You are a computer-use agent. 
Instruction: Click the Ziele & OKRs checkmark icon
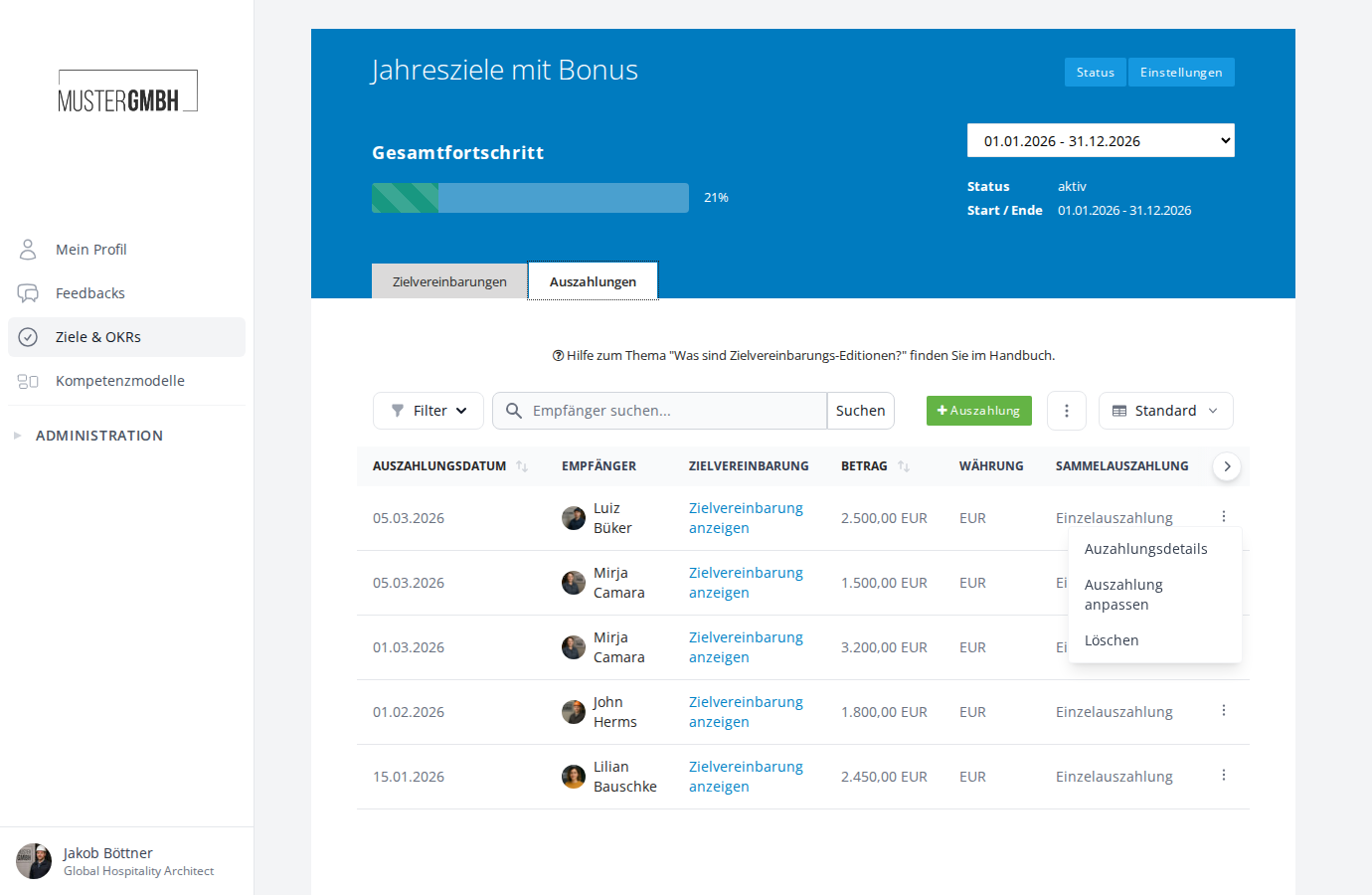click(x=28, y=337)
